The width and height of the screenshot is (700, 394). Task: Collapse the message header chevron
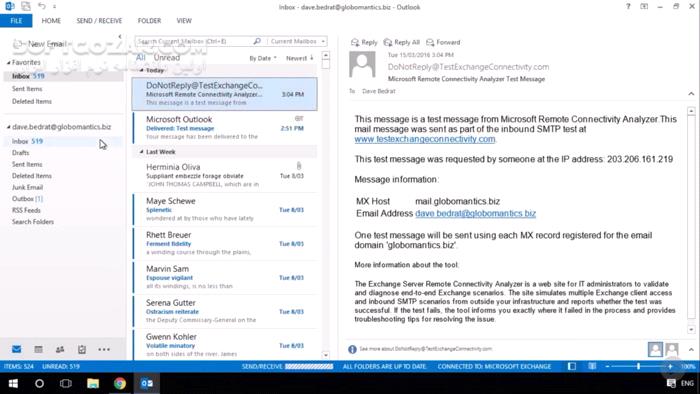pos(691,94)
